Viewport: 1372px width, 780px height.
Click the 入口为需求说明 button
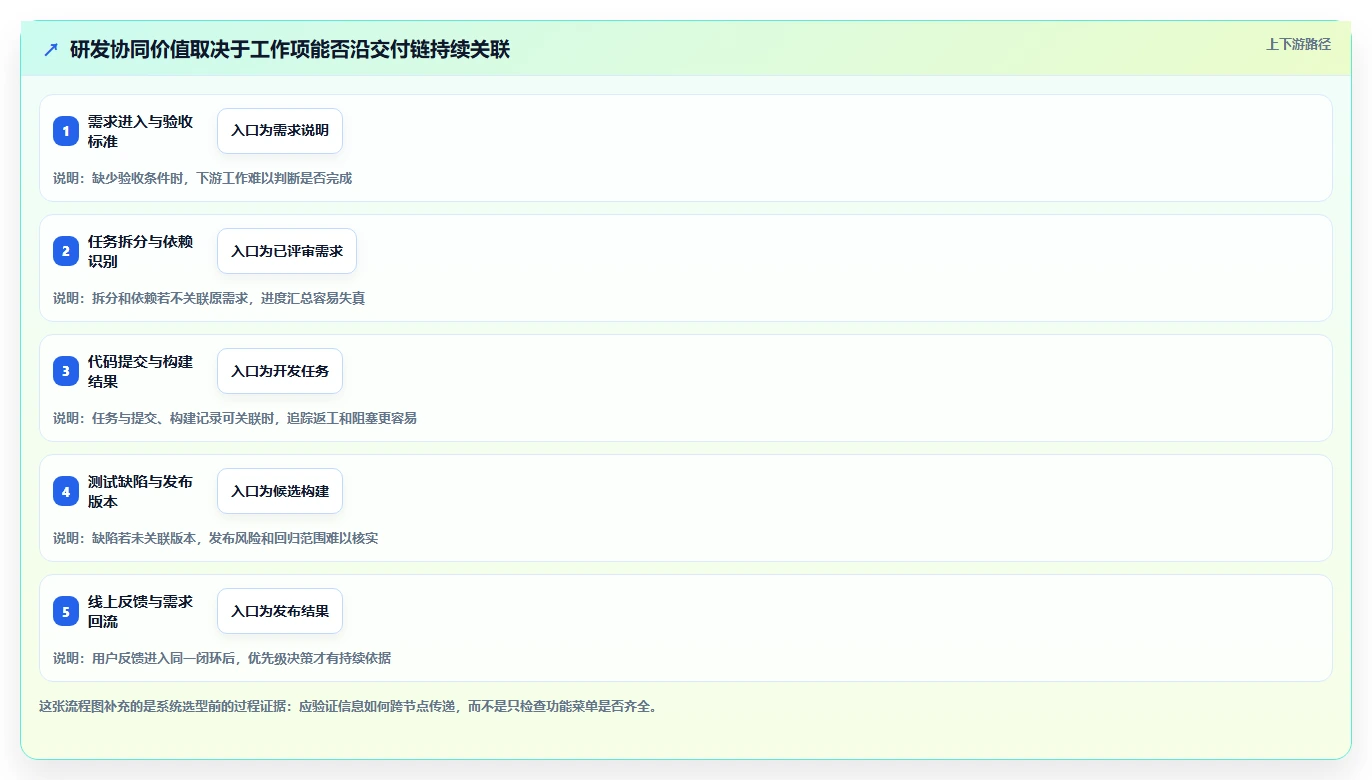(x=280, y=131)
